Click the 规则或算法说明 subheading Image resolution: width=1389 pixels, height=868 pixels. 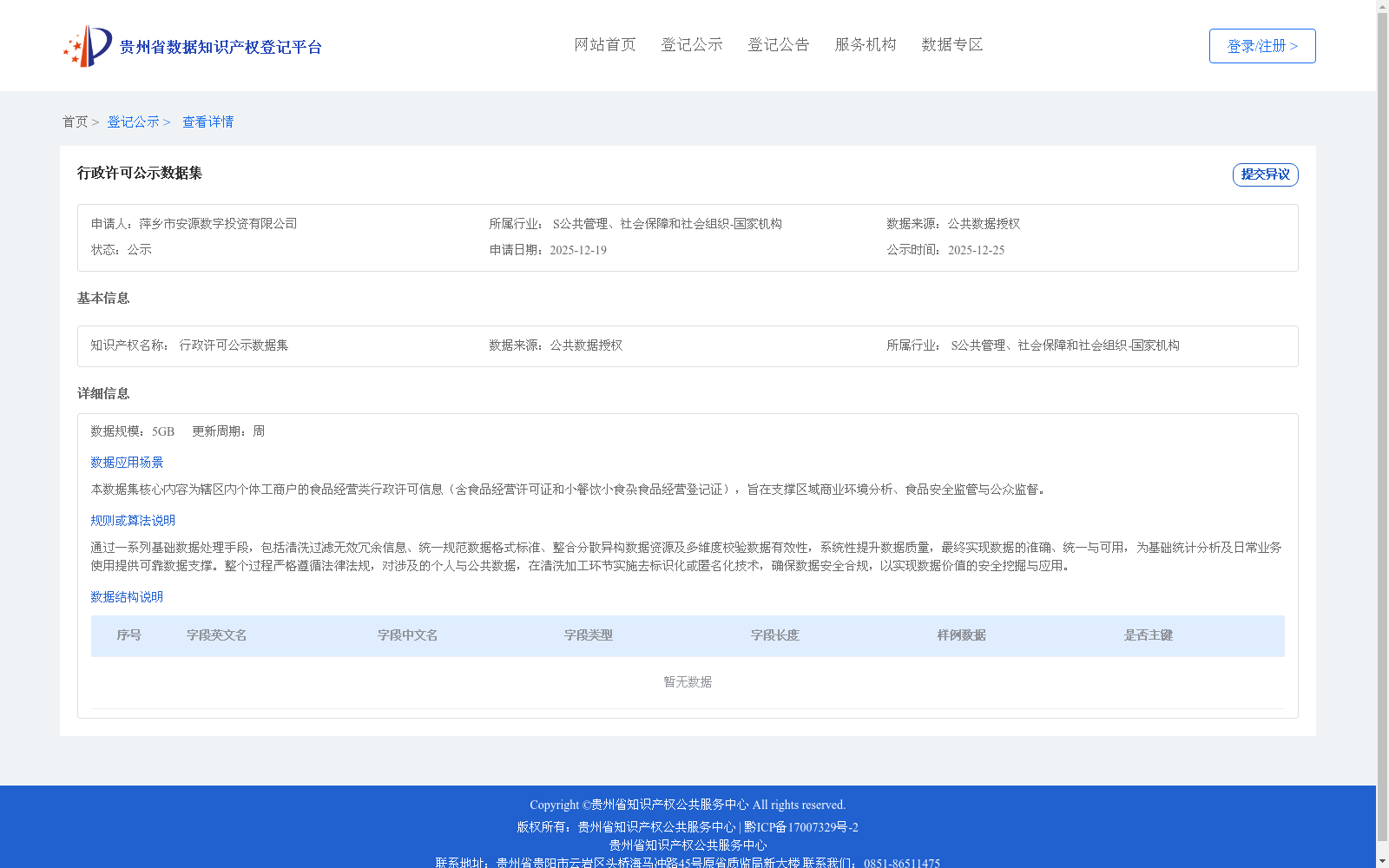point(133,521)
